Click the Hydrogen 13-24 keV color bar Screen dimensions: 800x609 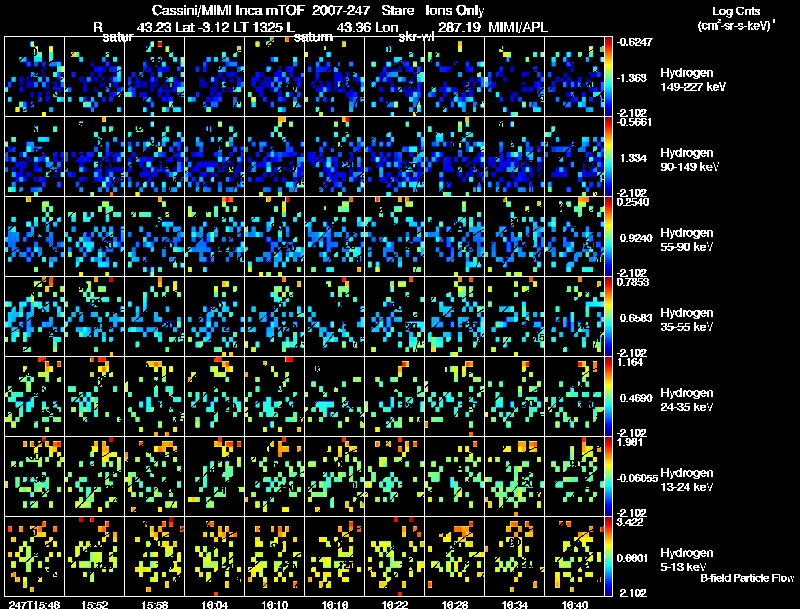point(608,477)
